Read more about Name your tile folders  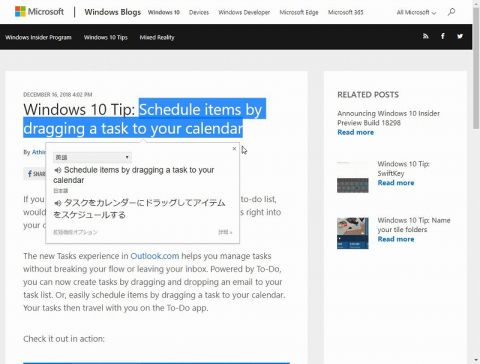pyautogui.click(x=396, y=239)
